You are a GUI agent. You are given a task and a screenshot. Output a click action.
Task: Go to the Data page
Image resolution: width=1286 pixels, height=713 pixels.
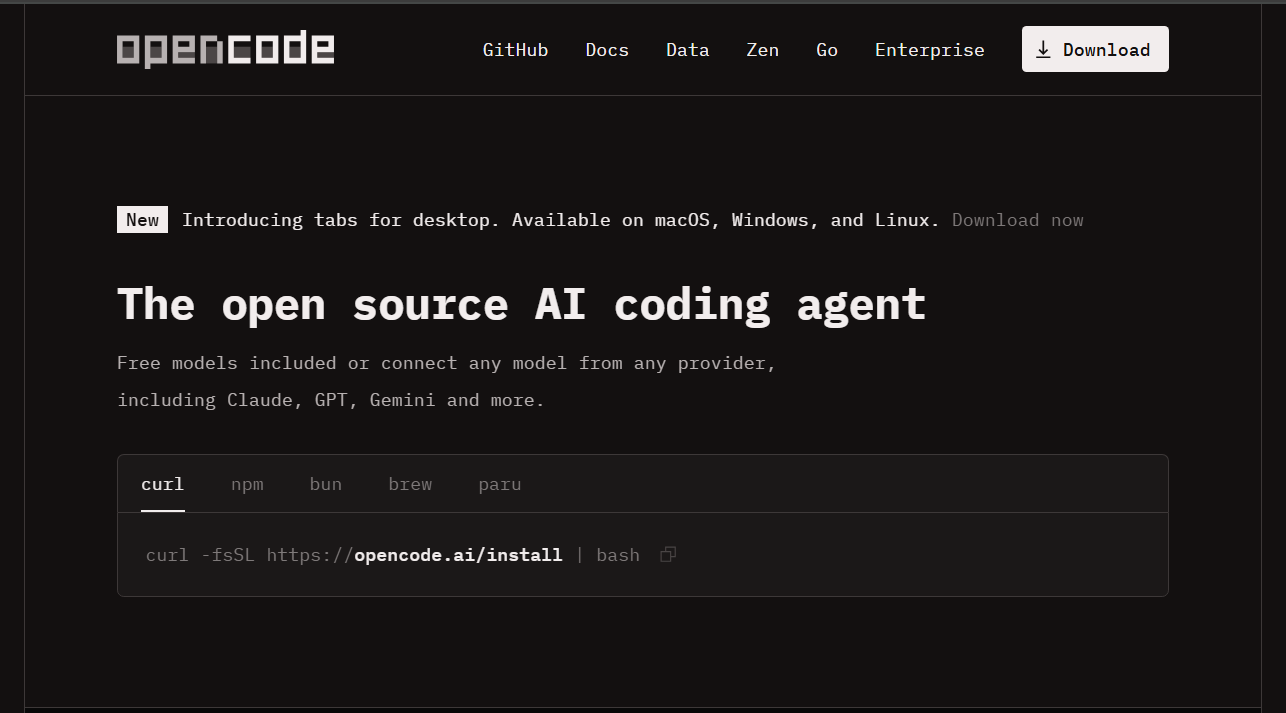(x=688, y=50)
